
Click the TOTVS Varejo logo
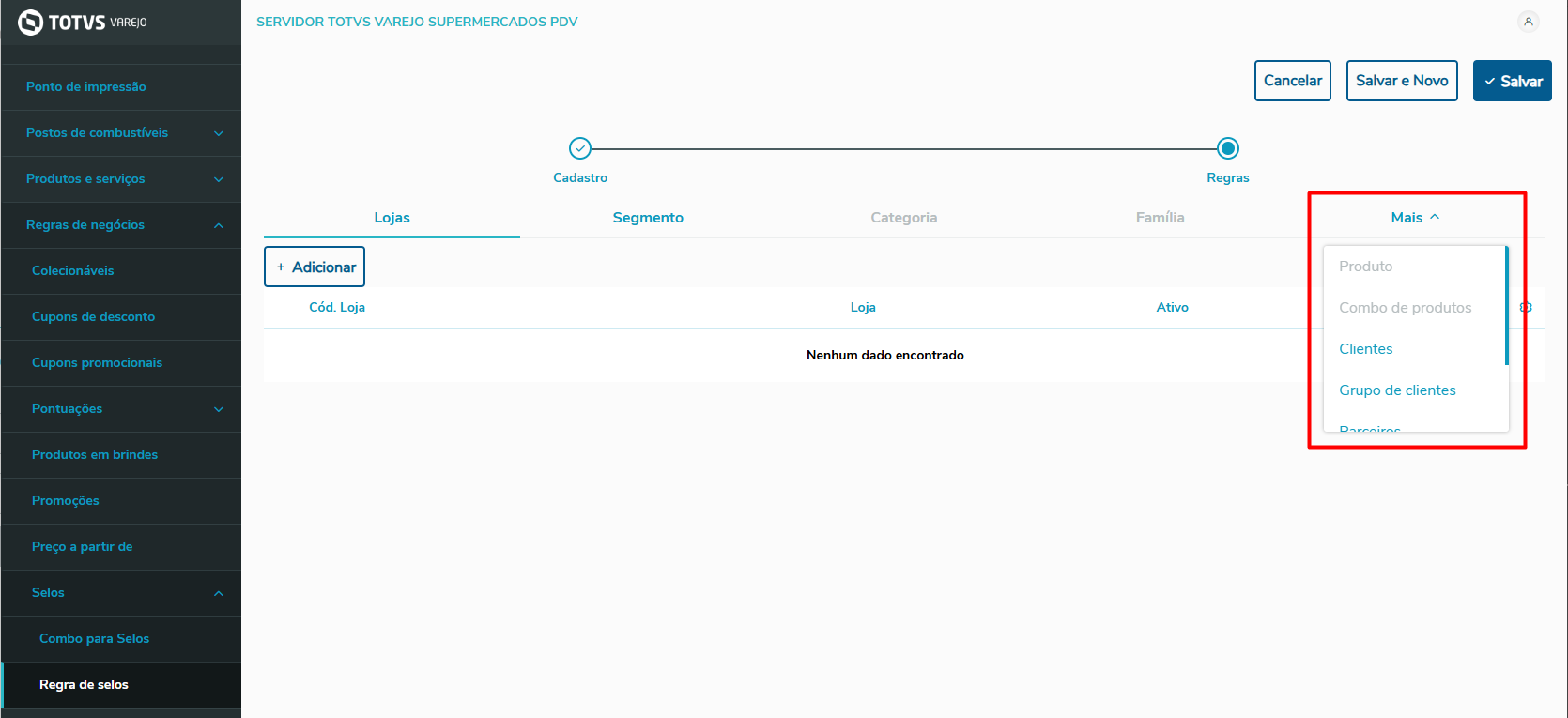(x=83, y=22)
